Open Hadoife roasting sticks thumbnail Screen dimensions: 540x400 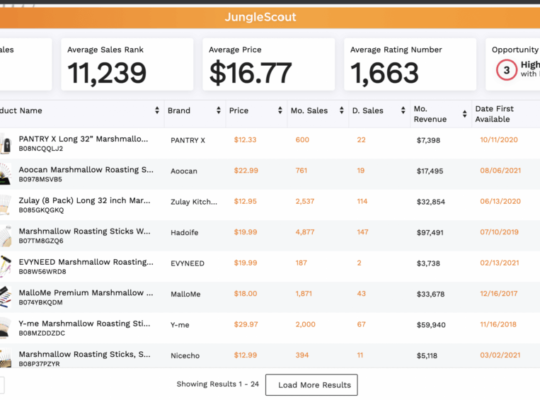point(6,236)
